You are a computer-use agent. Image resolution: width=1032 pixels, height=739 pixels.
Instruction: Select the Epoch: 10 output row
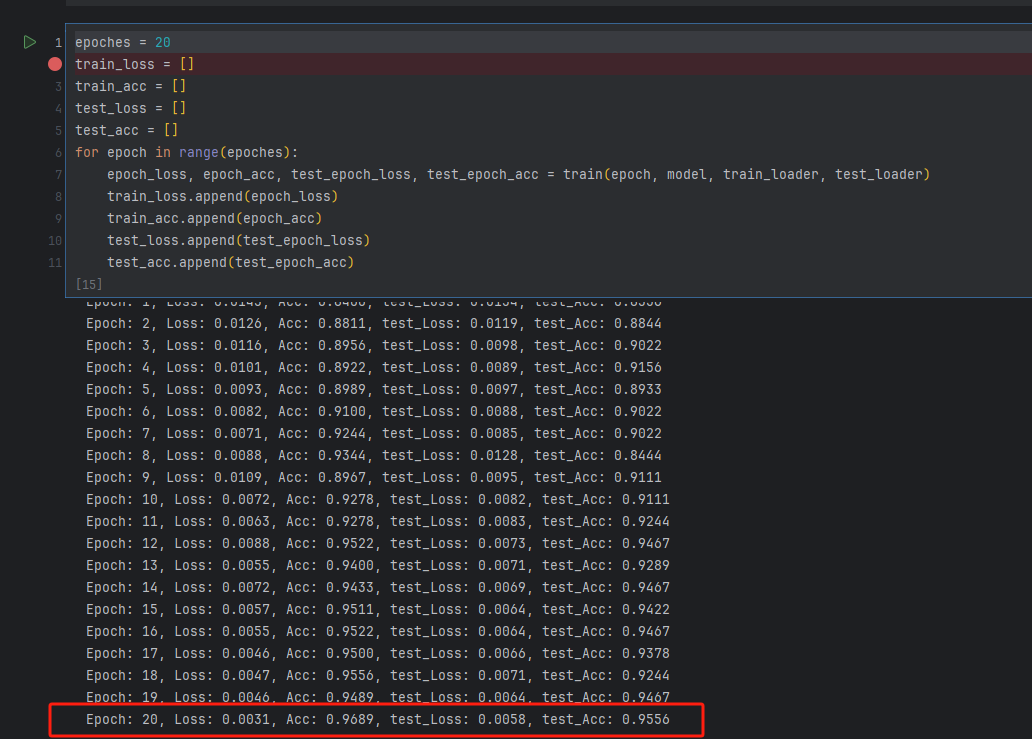pyautogui.click(x=378, y=499)
